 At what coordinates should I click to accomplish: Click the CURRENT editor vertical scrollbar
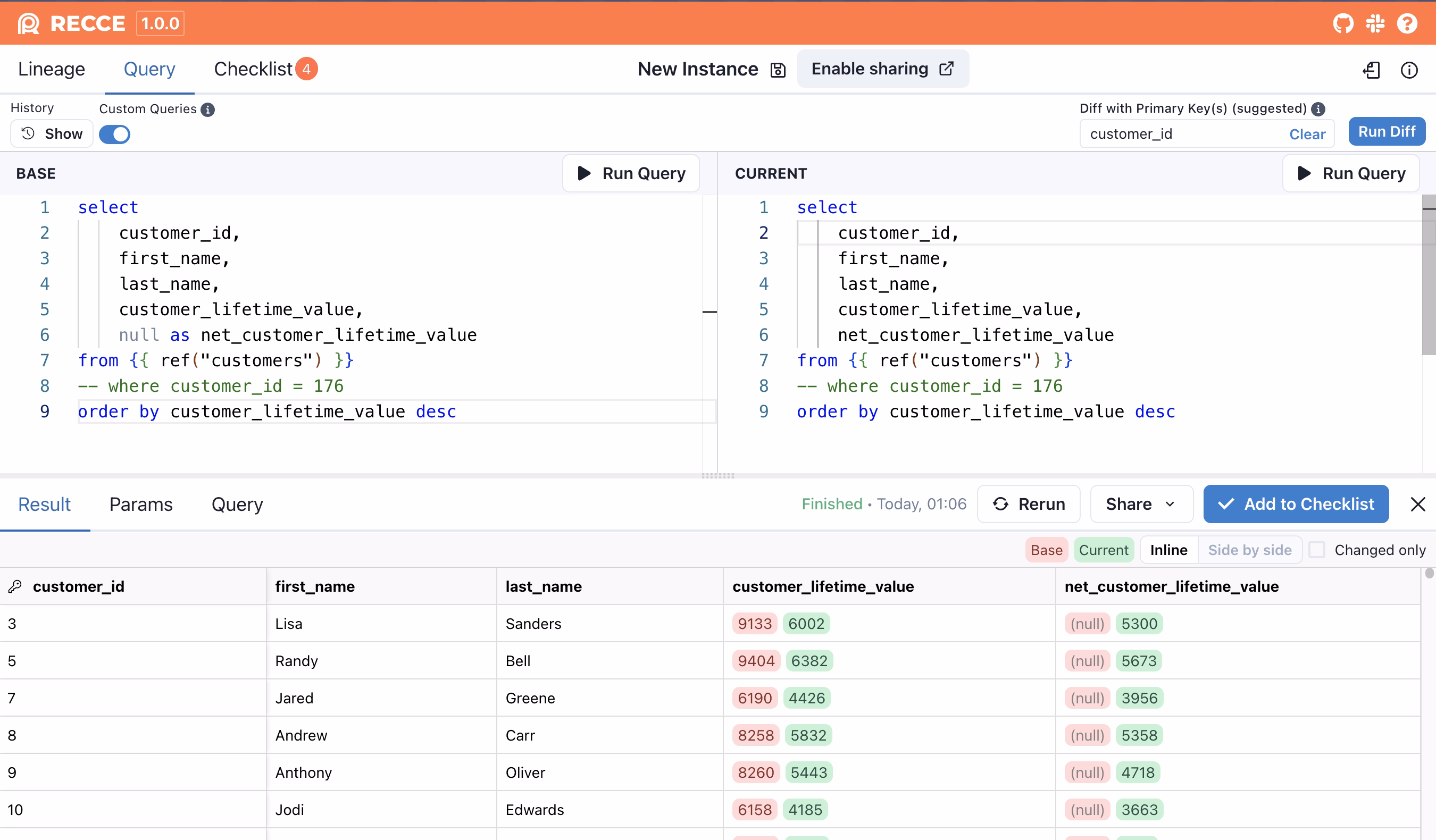pos(1429,275)
